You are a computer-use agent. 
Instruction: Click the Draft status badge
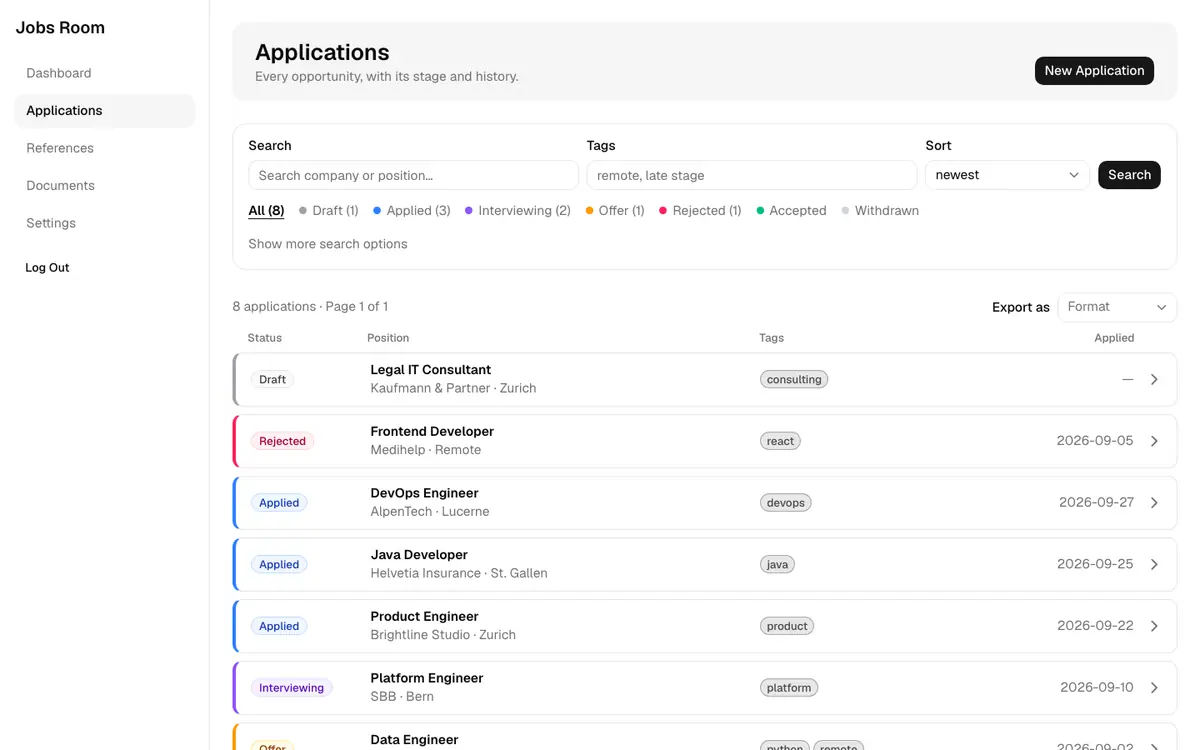click(272, 380)
